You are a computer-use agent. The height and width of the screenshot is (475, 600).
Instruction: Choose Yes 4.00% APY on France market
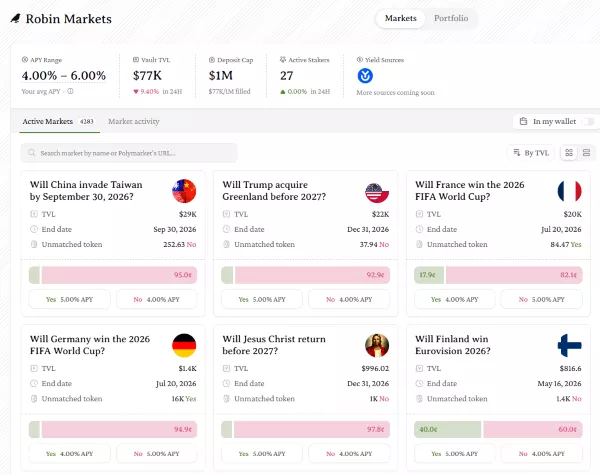pyautogui.click(x=455, y=299)
